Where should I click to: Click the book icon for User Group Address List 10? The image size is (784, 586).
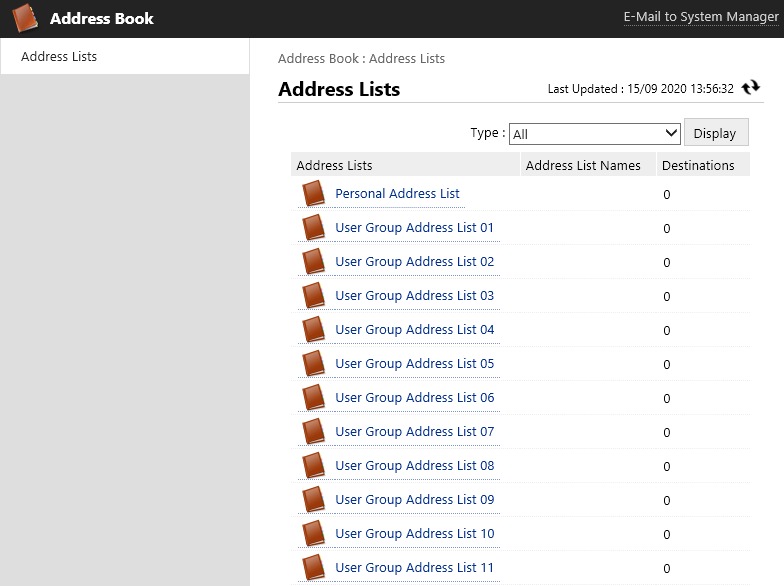pos(314,534)
